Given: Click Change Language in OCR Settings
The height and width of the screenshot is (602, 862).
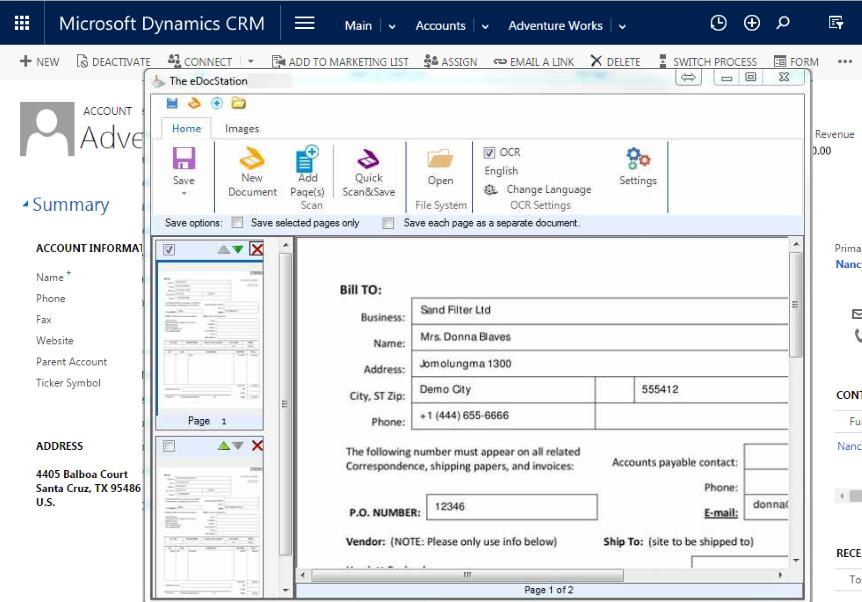Looking at the screenshot, I should point(548,189).
